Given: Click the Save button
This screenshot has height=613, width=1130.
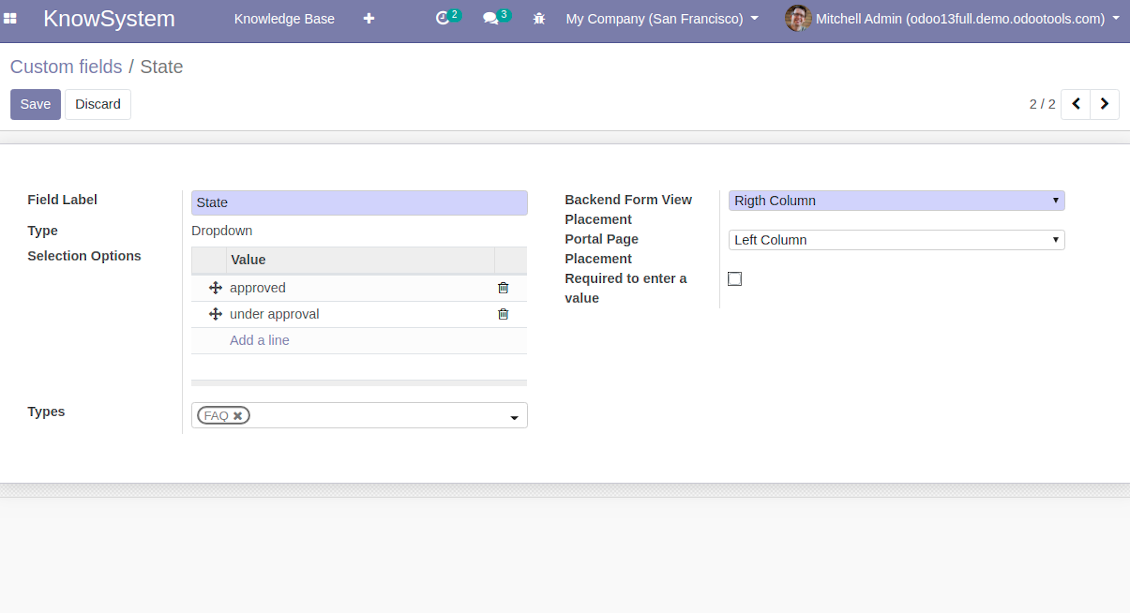Looking at the screenshot, I should tap(35, 104).
